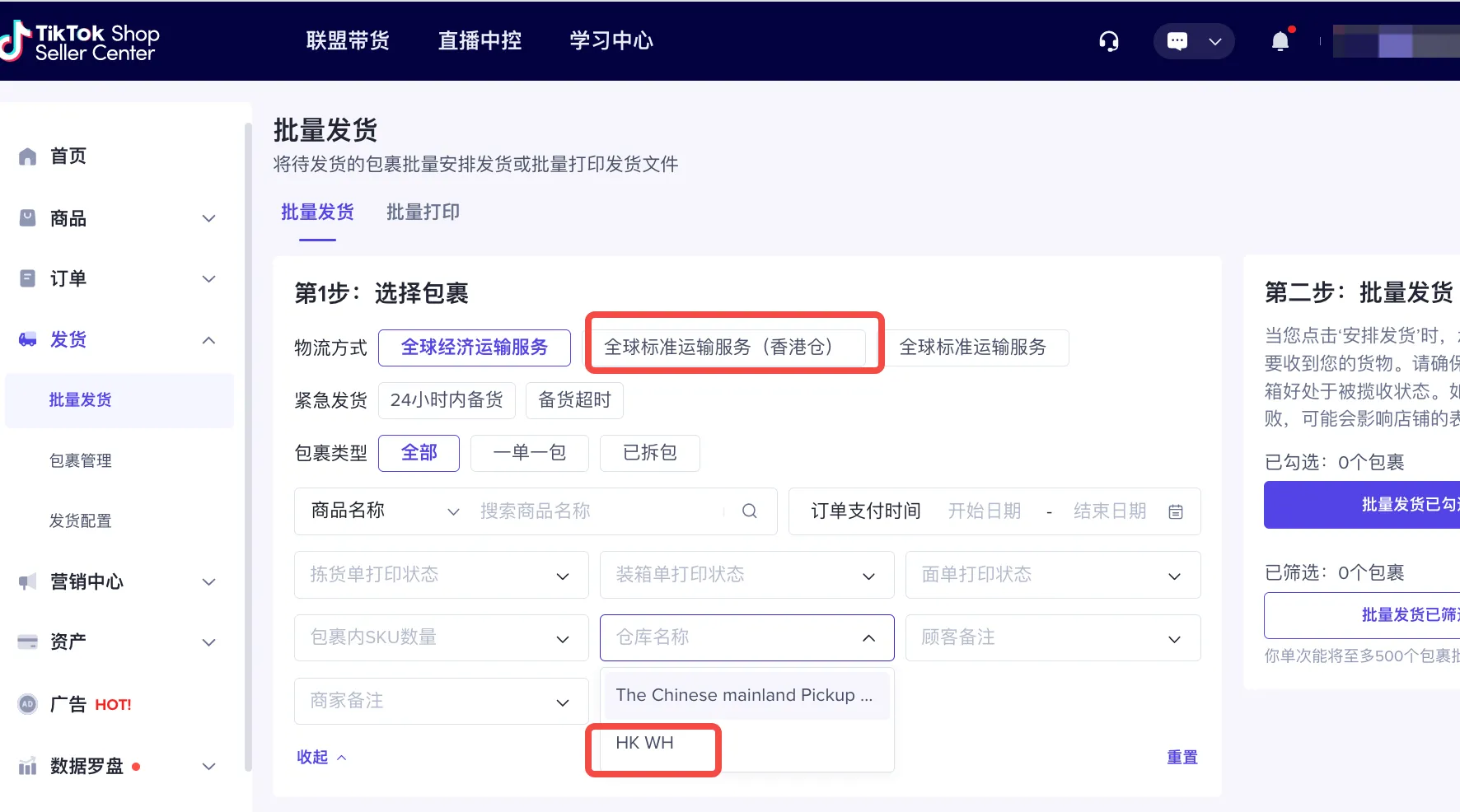This screenshot has width=1460, height=812.
Task: Select HK WH from warehouse list
Action: [x=645, y=742]
